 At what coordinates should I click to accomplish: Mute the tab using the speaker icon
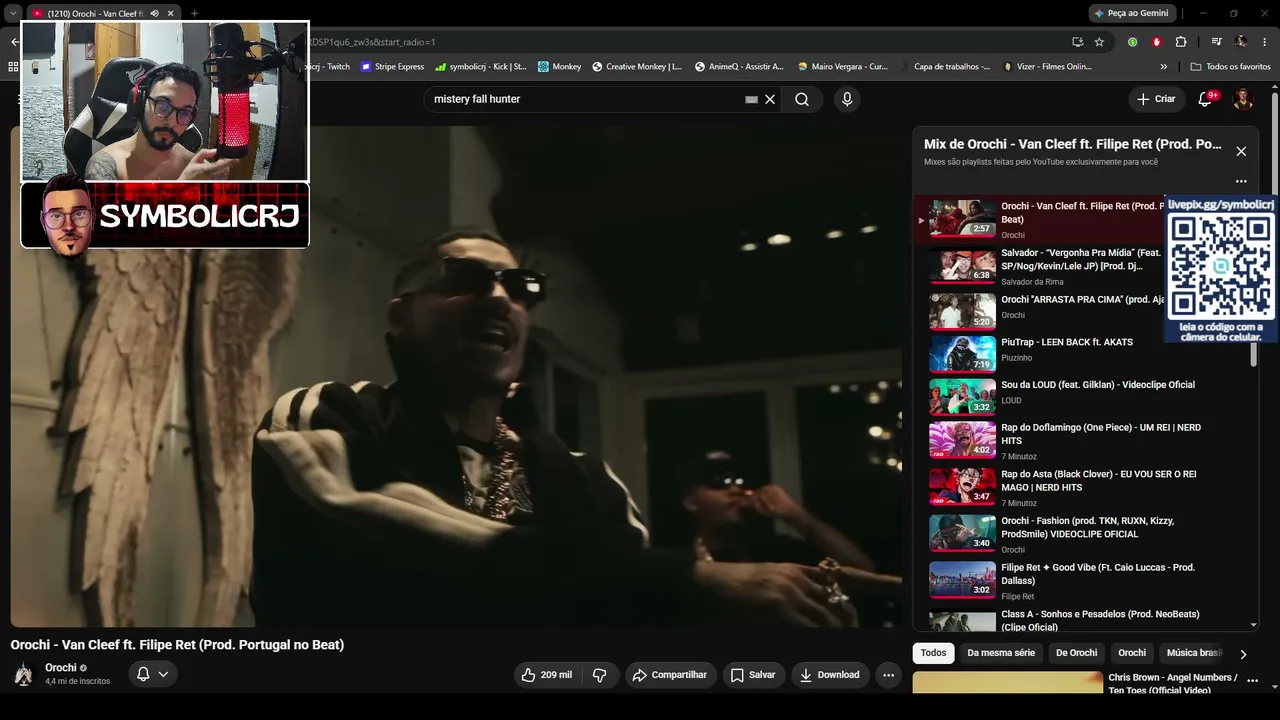[x=154, y=13]
